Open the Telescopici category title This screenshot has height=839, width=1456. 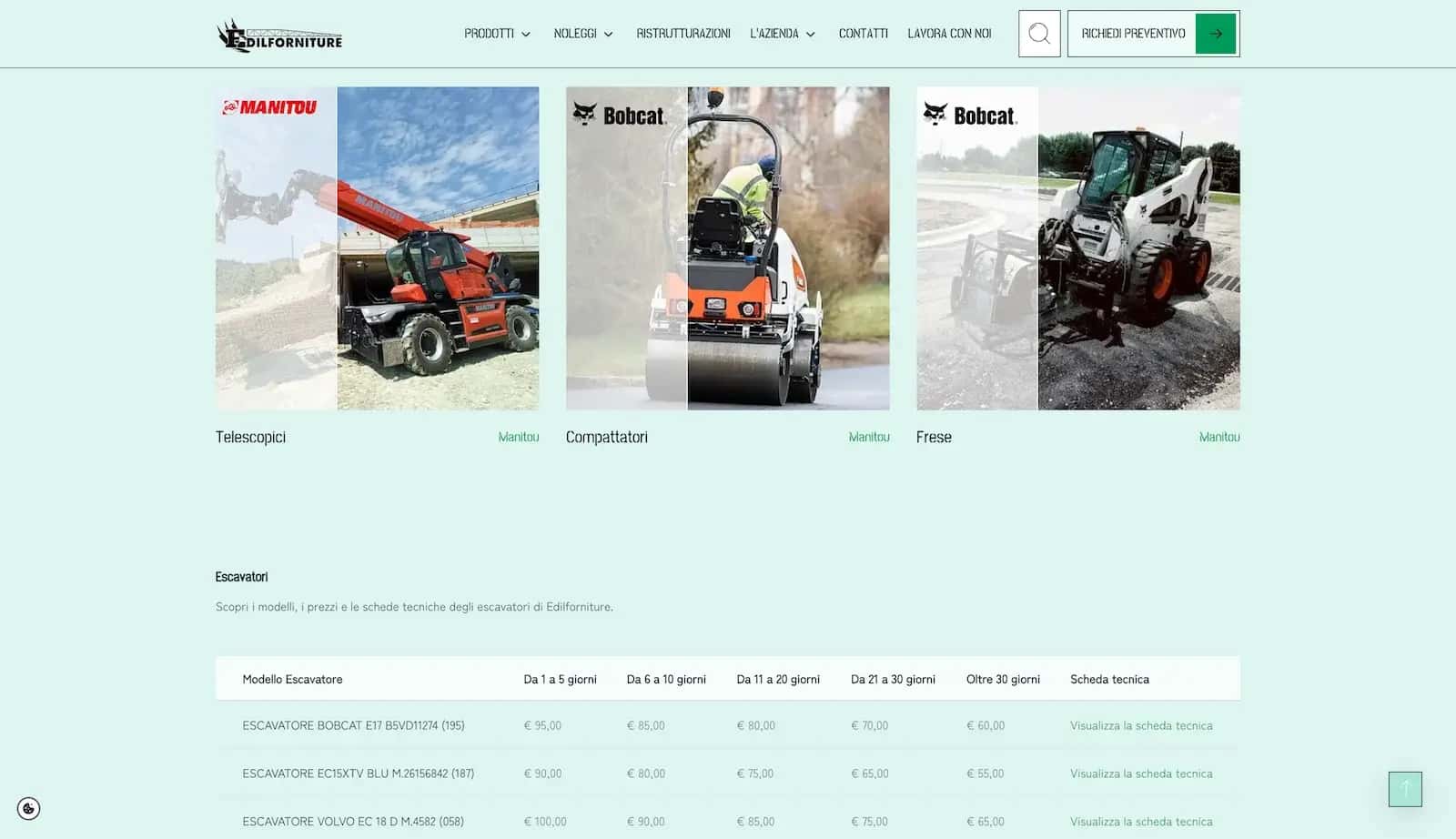(250, 437)
